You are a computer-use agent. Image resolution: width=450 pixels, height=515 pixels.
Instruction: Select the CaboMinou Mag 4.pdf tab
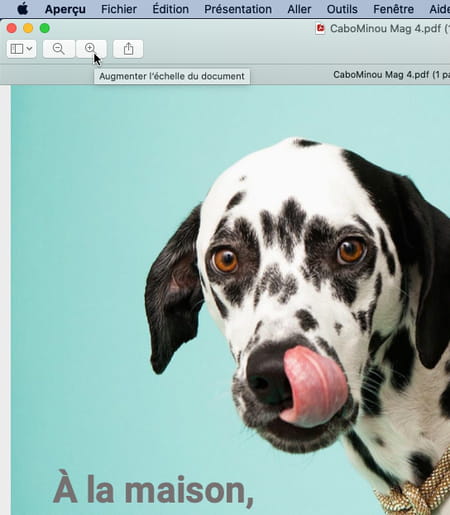click(391, 75)
